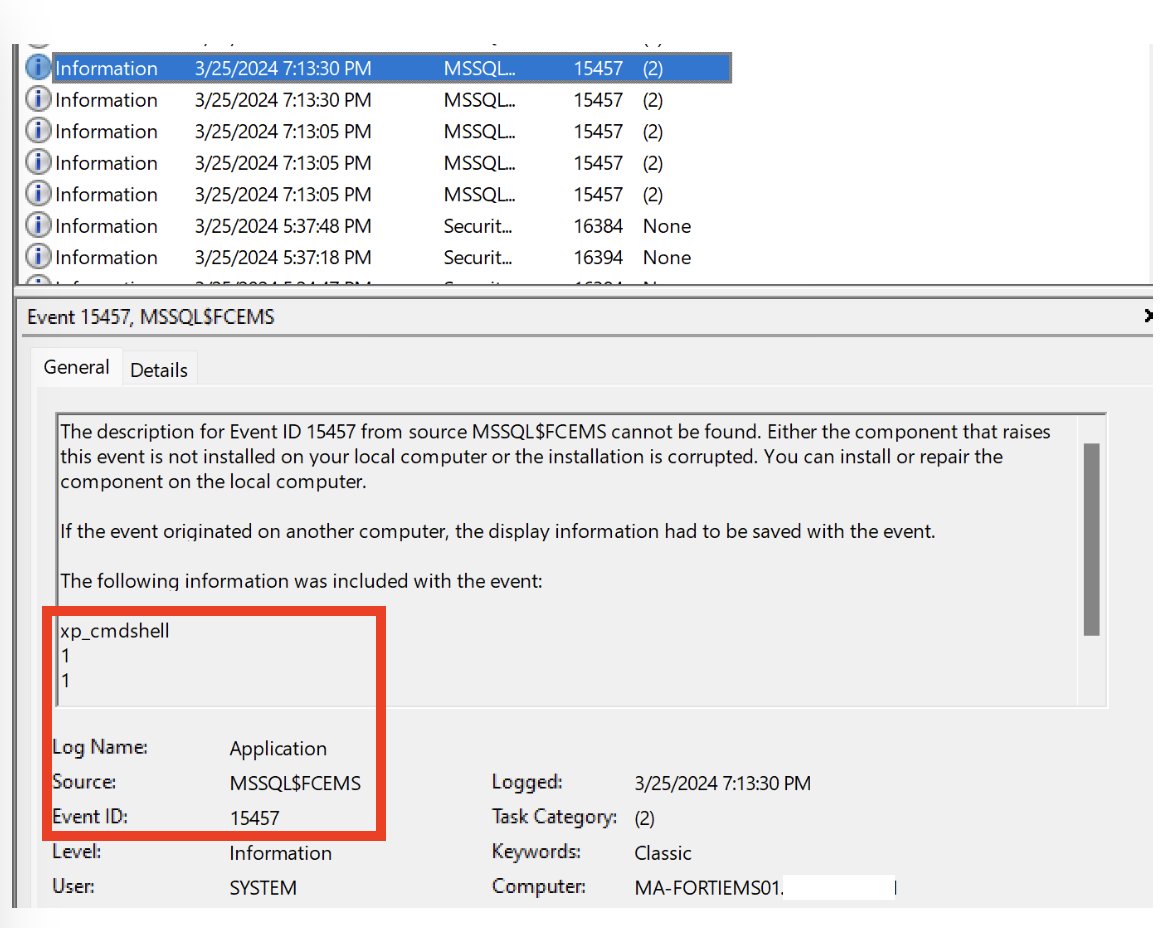1170x928 pixels.
Task: Click the 'None' category of event 16394
Action: pos(666,257)
